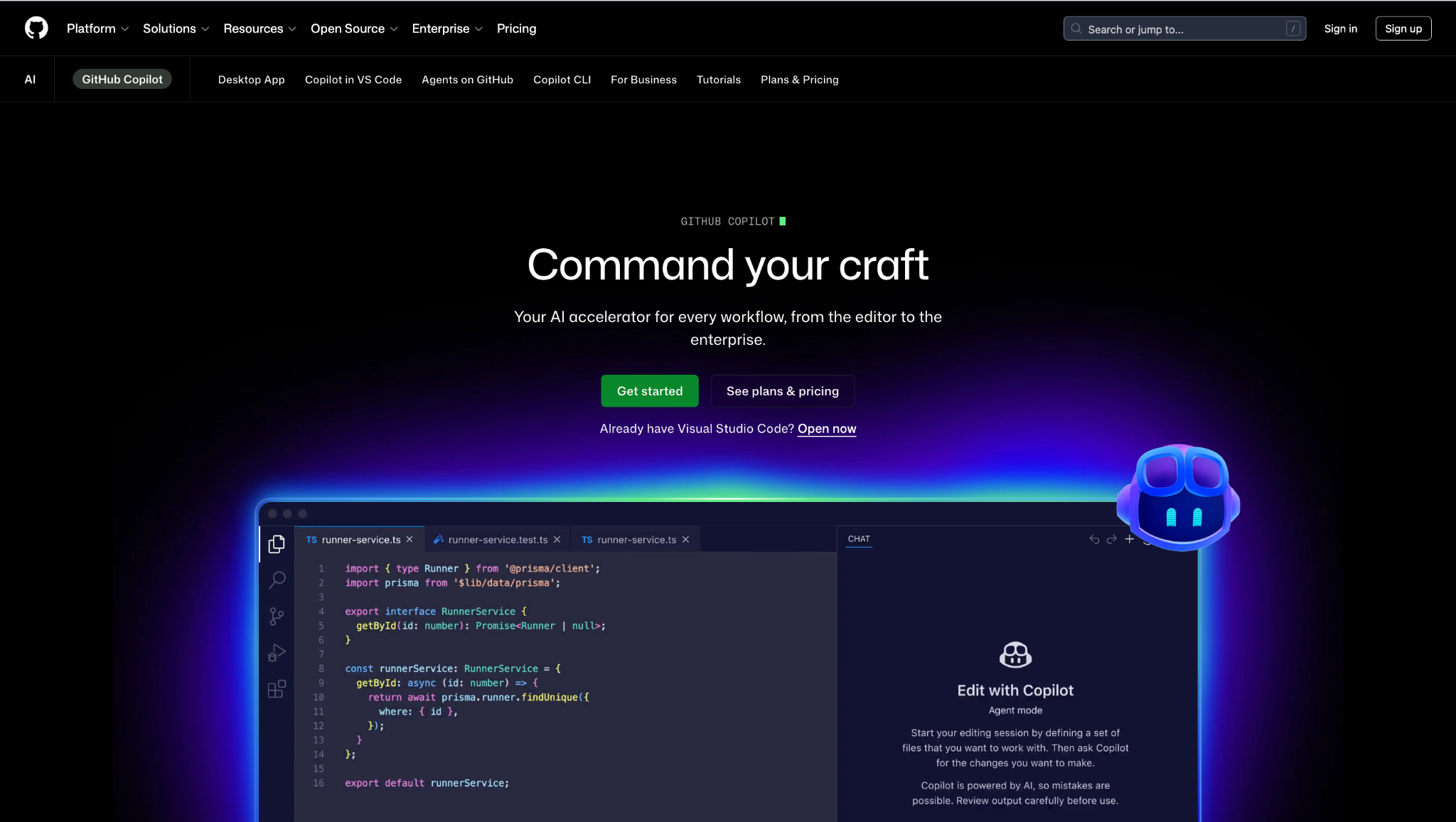Click the Sign in link
Image resolution: width=1456 pixels, height=822 pixels.
pos(1340,28)
